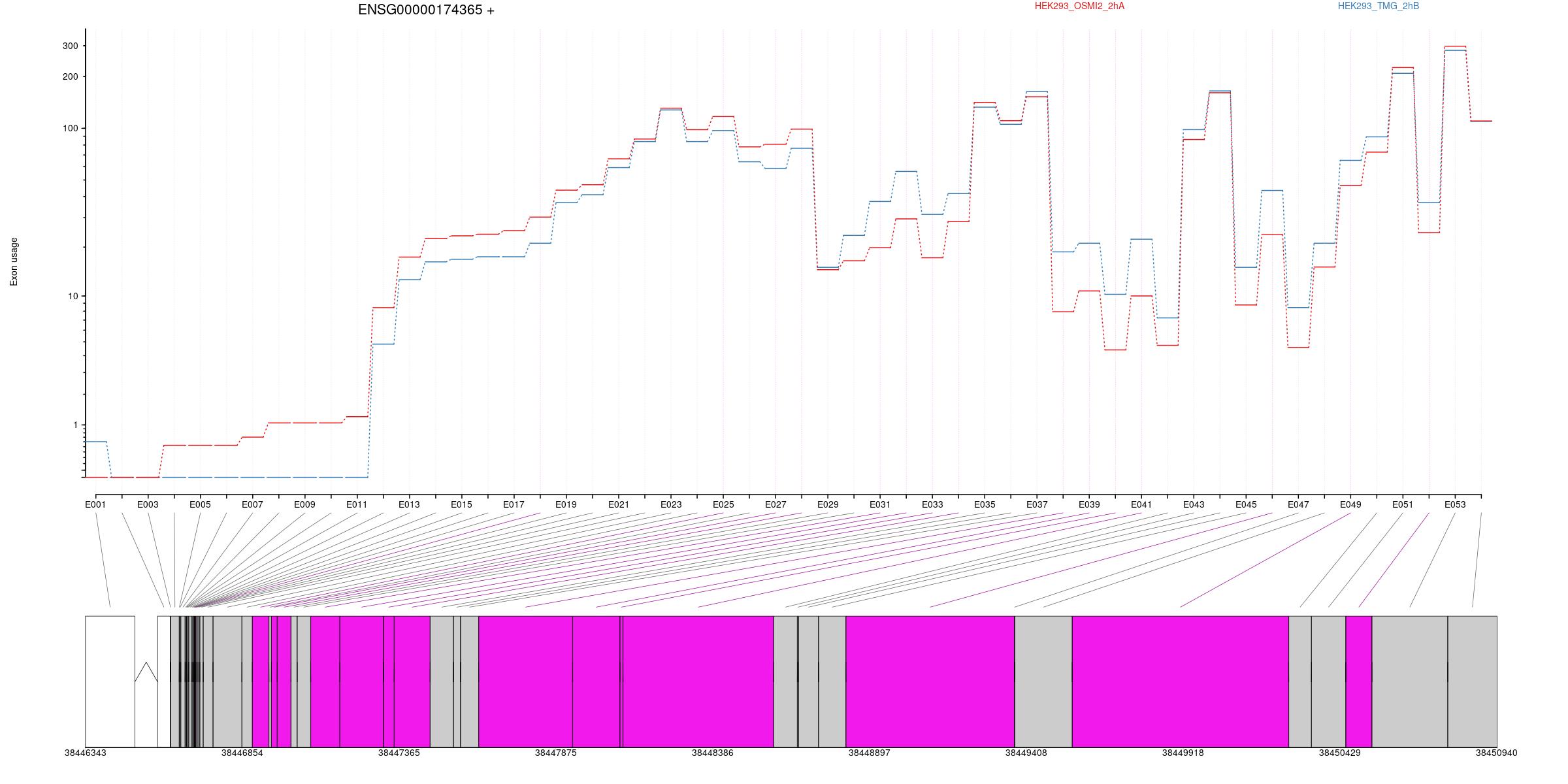The image size is (1568, 784).
Task: Click the y-axis tick value 100
Action: click(x=70, y=128)
